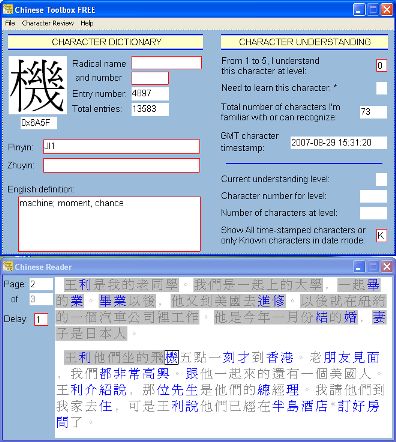Focus the Pinyin field containing JI1
396x442 pixels.
pos(121,147)
